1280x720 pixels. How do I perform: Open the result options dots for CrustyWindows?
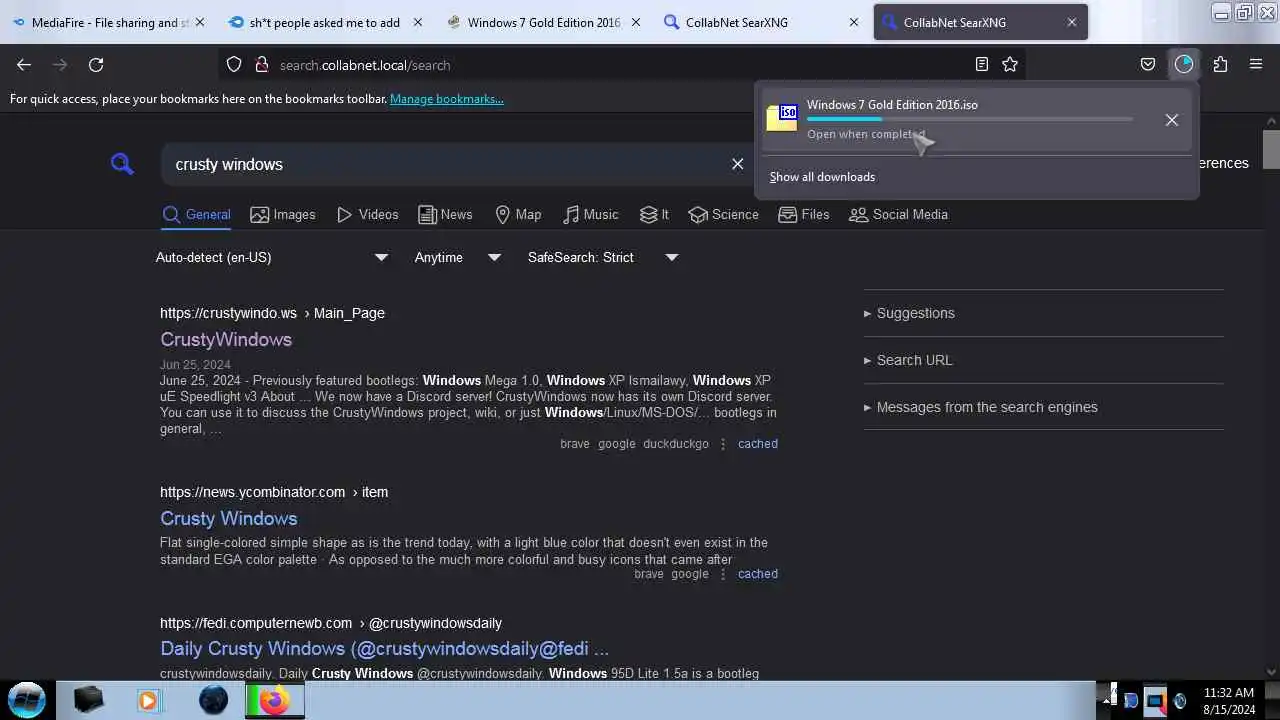(723, 444)
